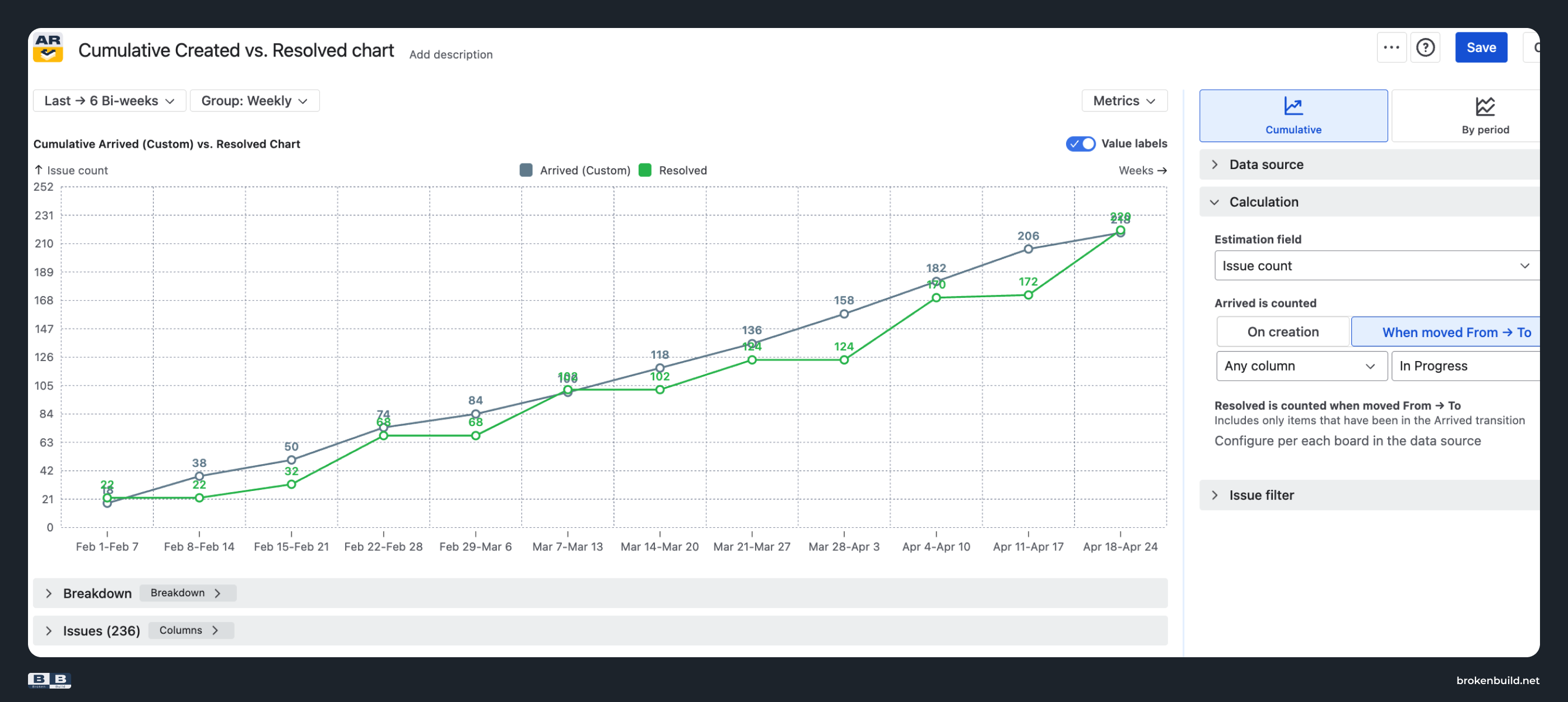Screen dimensions: 1568x702
Task: Click the 206 Arrived data point
Action: tap(1028, 249)
